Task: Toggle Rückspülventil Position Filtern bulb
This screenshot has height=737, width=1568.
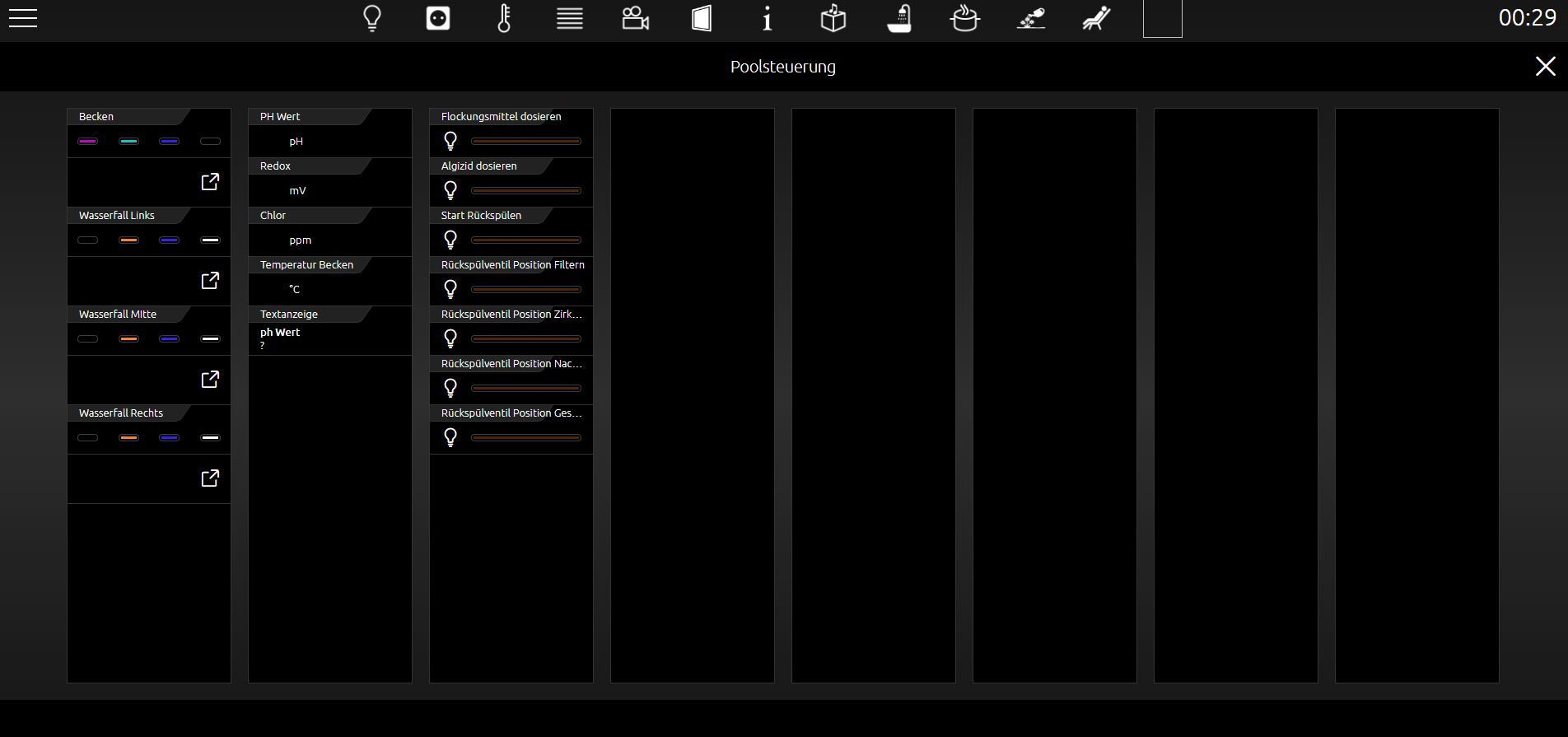Action: (x=450, y=289)
